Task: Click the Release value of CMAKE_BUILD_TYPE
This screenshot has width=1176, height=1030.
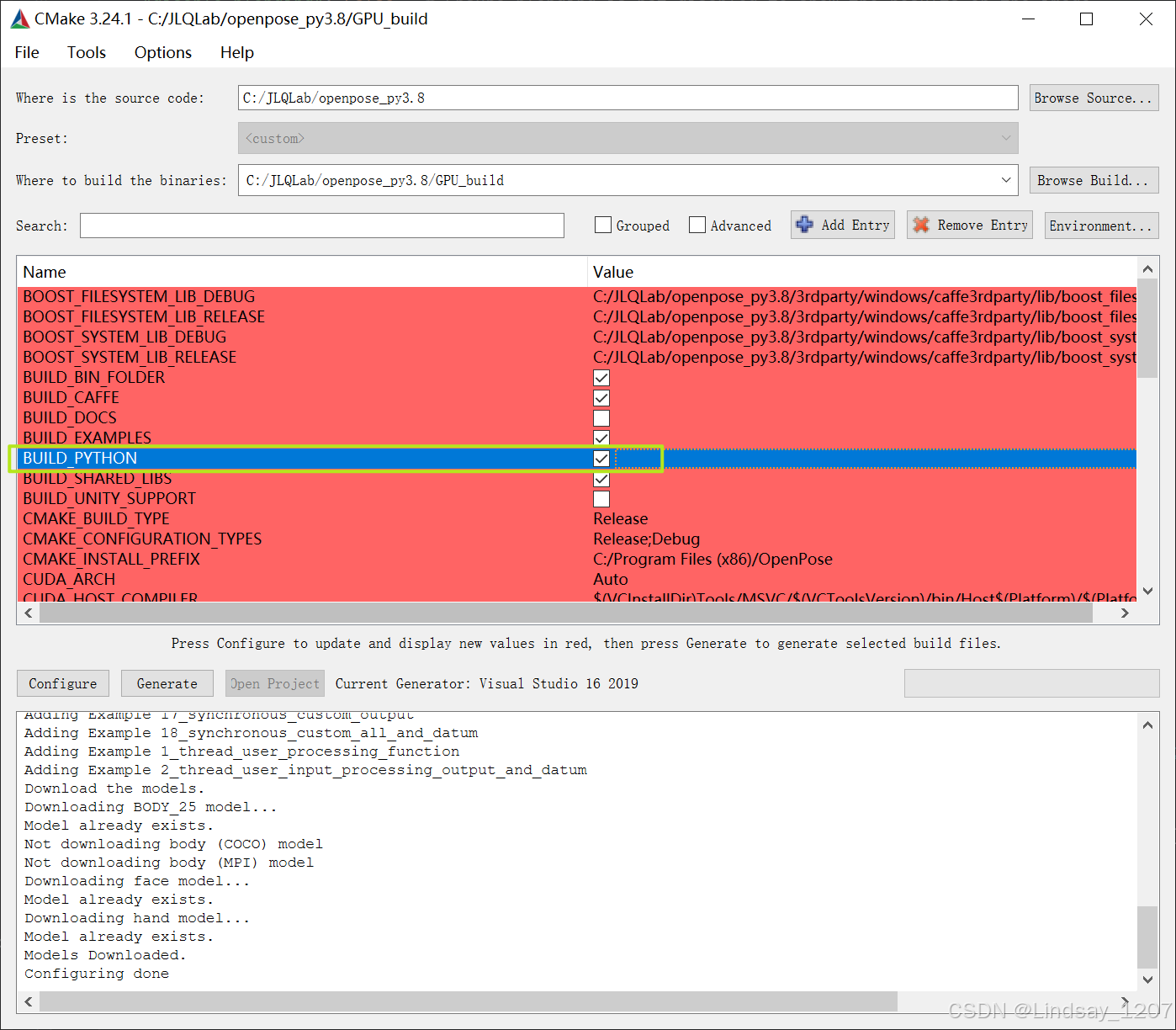Action: [x=621, y=519]
